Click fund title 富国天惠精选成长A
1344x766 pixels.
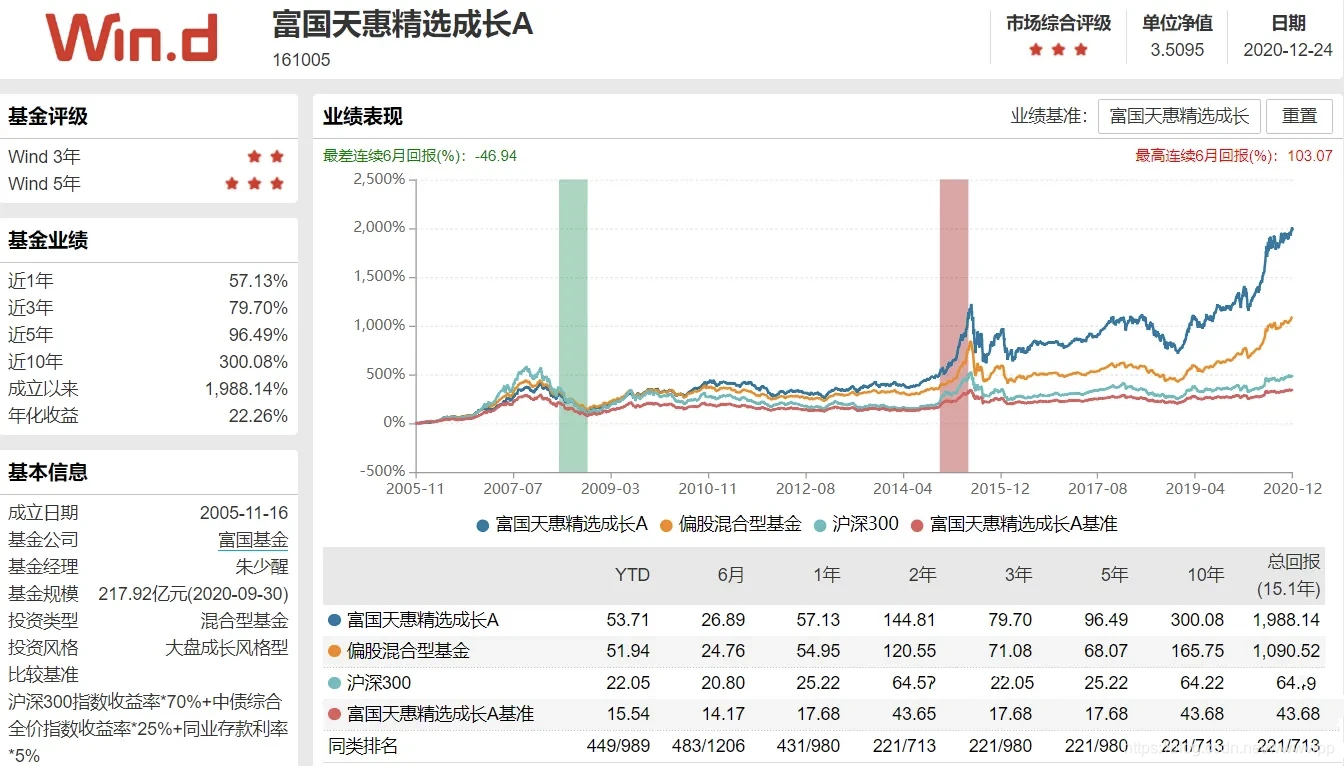click(x=402, y=25)
